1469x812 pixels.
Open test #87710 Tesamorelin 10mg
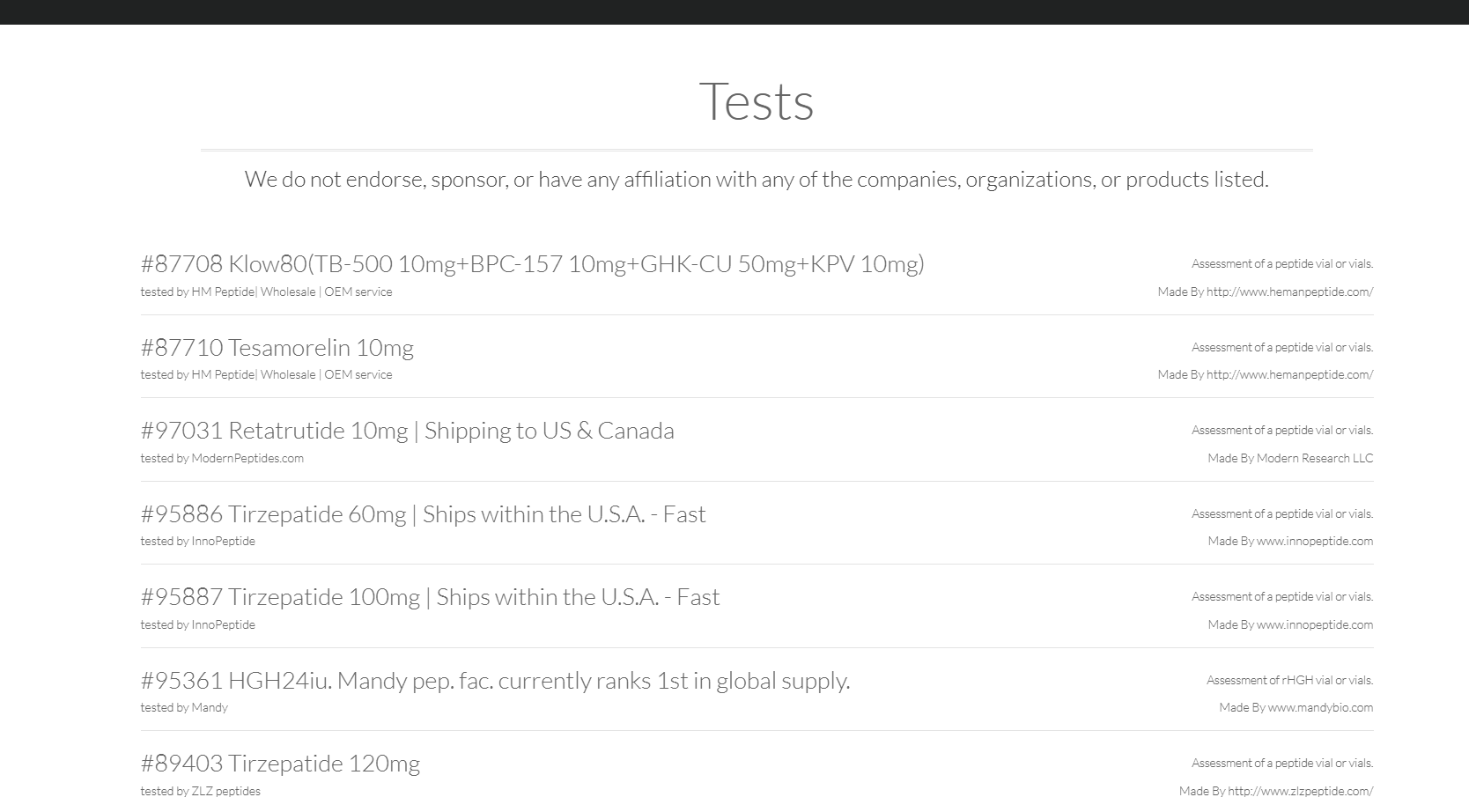click(277, 347)
